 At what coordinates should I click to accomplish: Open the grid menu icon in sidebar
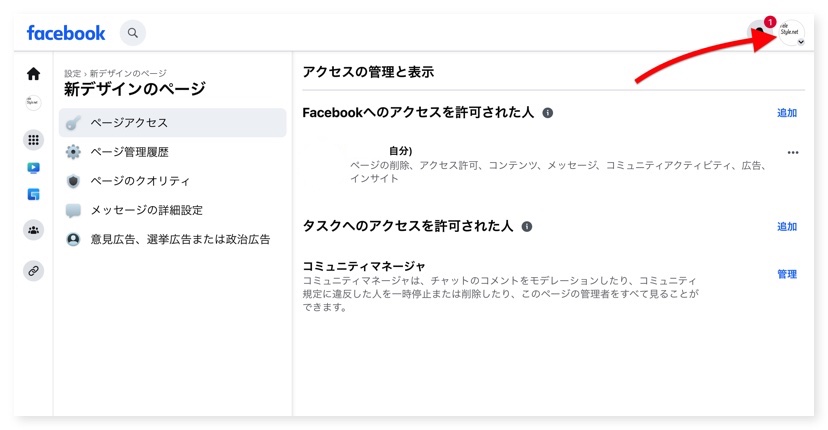33,141
